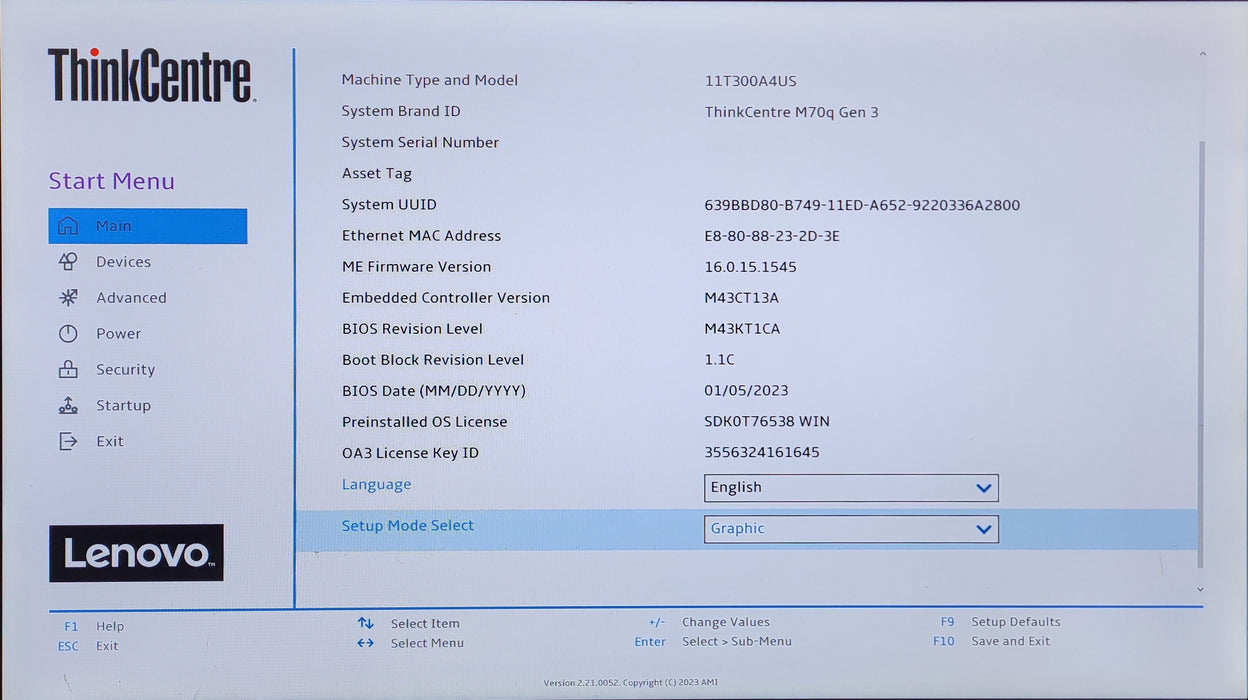Click the Language setting label
Viewport: 1248px width, 700px height.
(x=376, y=485)
